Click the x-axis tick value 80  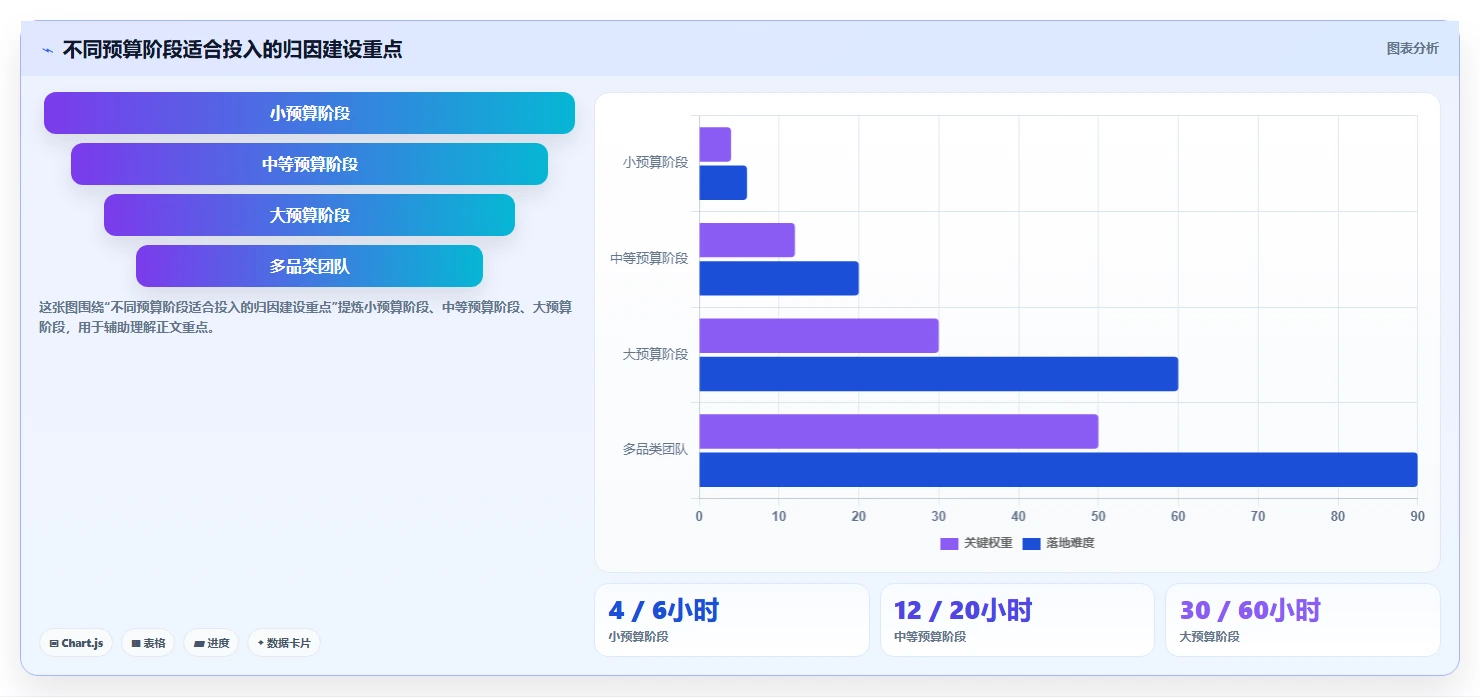tap(1338, 516)
